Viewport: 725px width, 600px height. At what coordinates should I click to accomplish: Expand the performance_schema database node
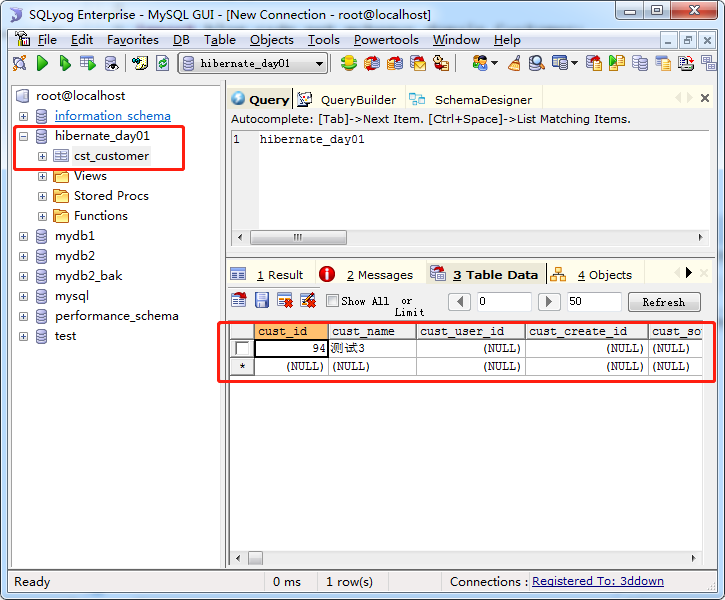(x=24, y=317)
